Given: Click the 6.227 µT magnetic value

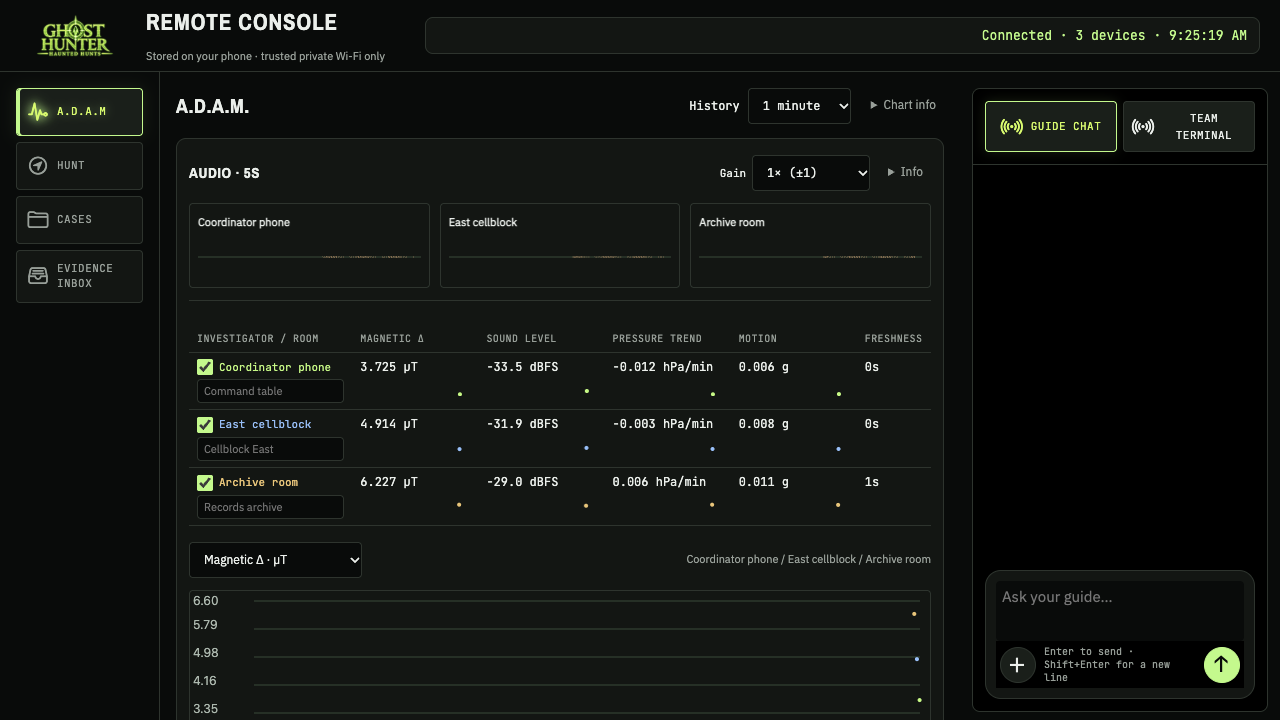Looking at the screenshot, I should (389, 483).
